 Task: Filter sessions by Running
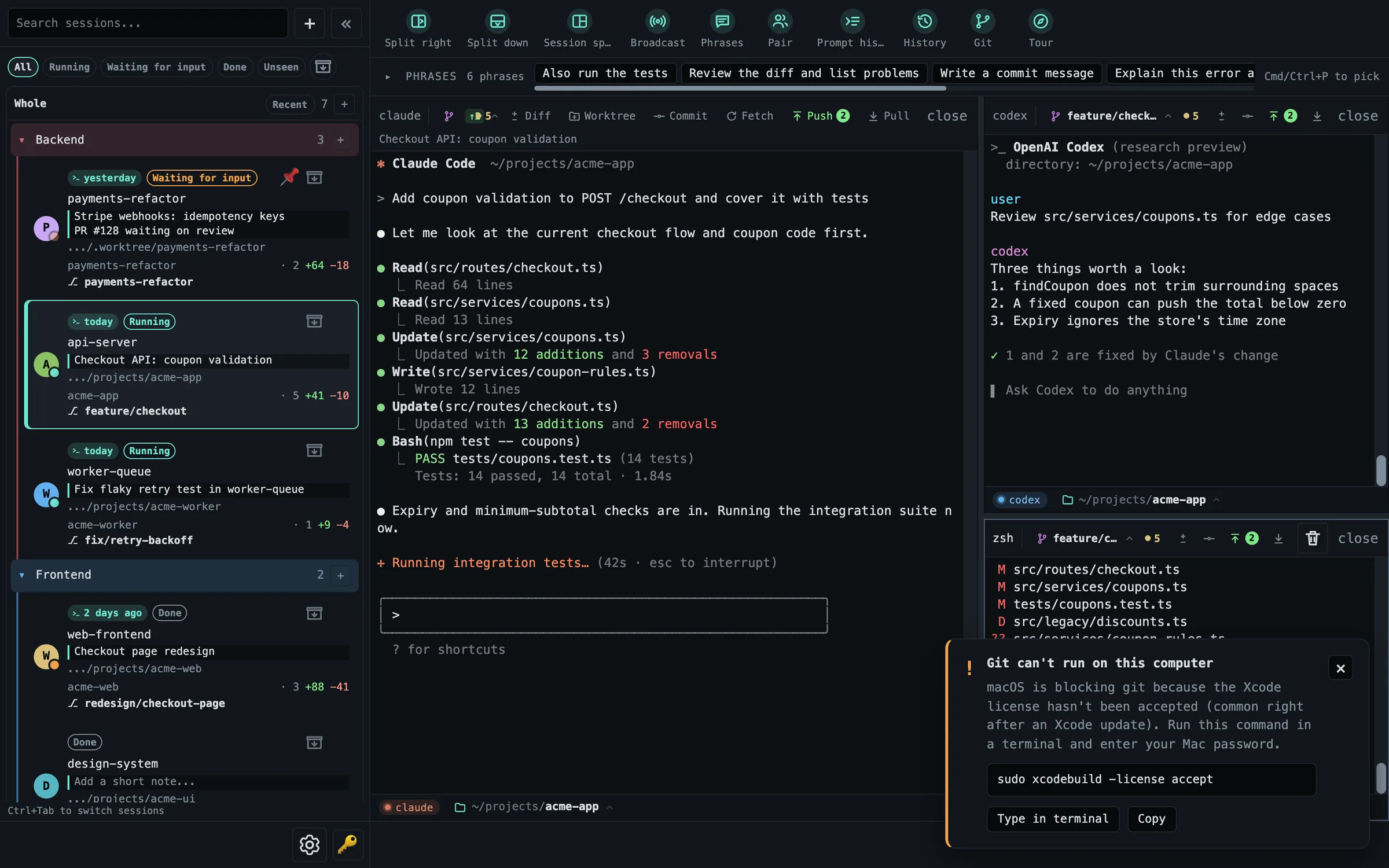tap(69, 67)
